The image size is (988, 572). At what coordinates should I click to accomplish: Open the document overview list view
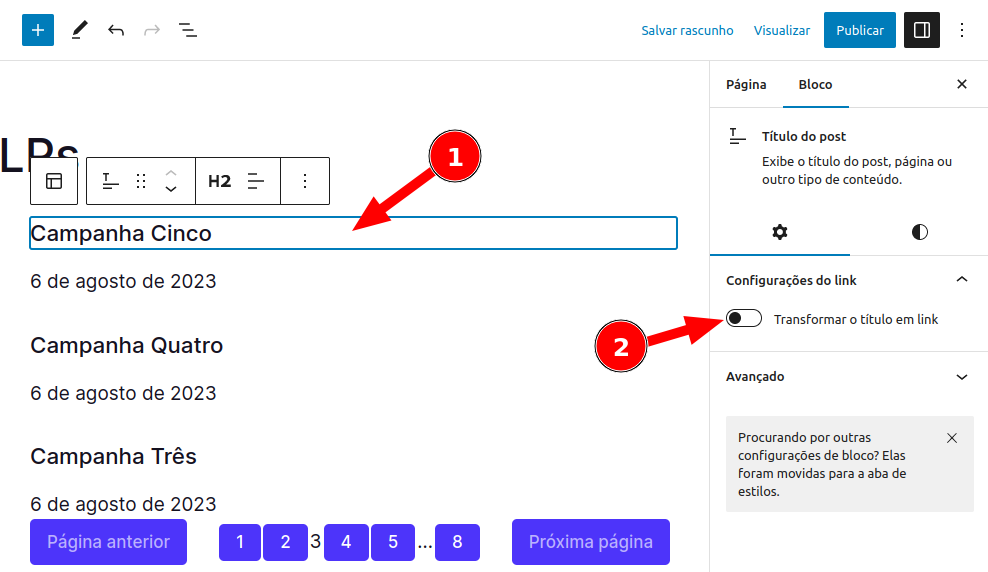(x=188, y=30)
